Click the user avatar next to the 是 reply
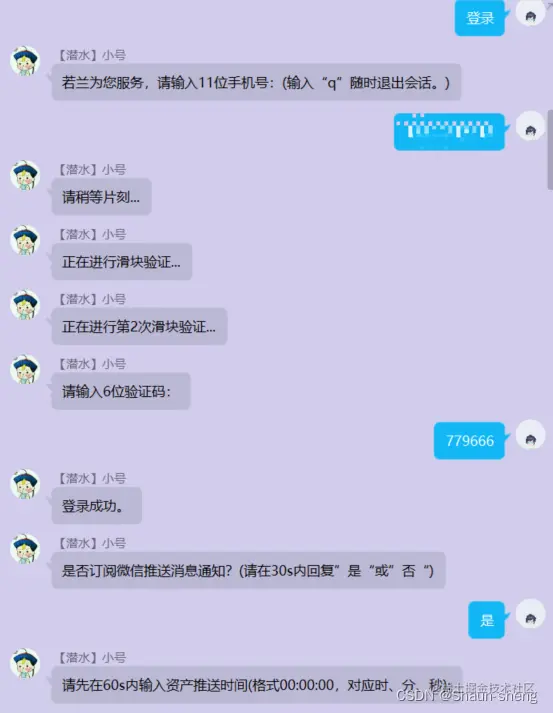 (x=530, y=614)
